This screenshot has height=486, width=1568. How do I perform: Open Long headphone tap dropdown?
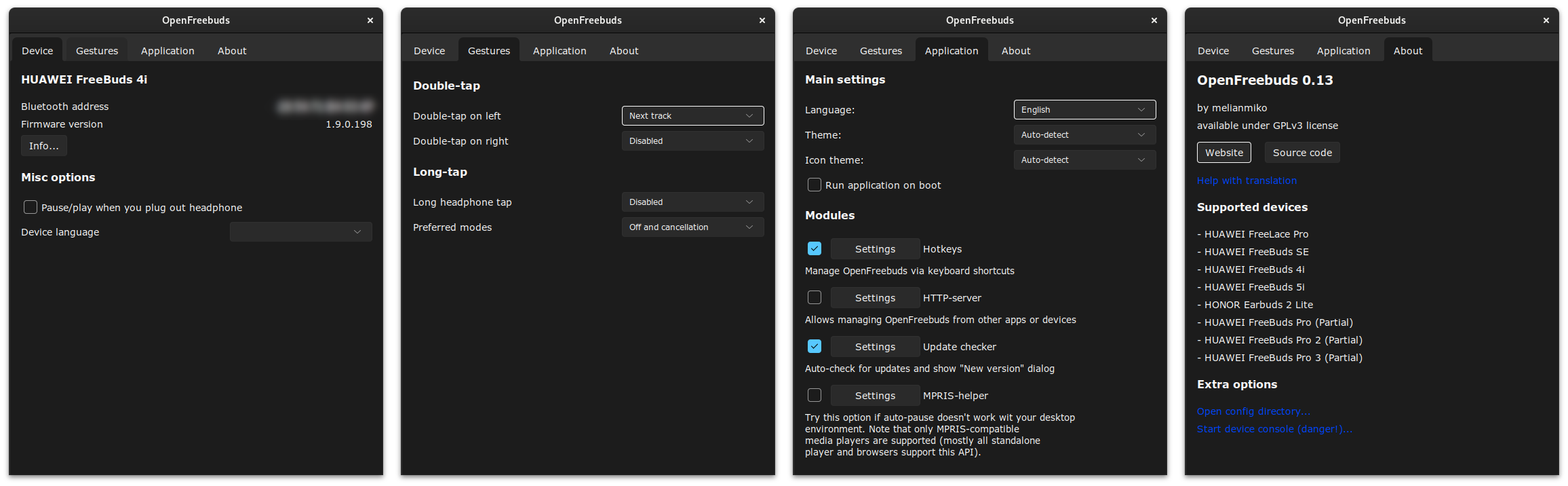(693, 202)
